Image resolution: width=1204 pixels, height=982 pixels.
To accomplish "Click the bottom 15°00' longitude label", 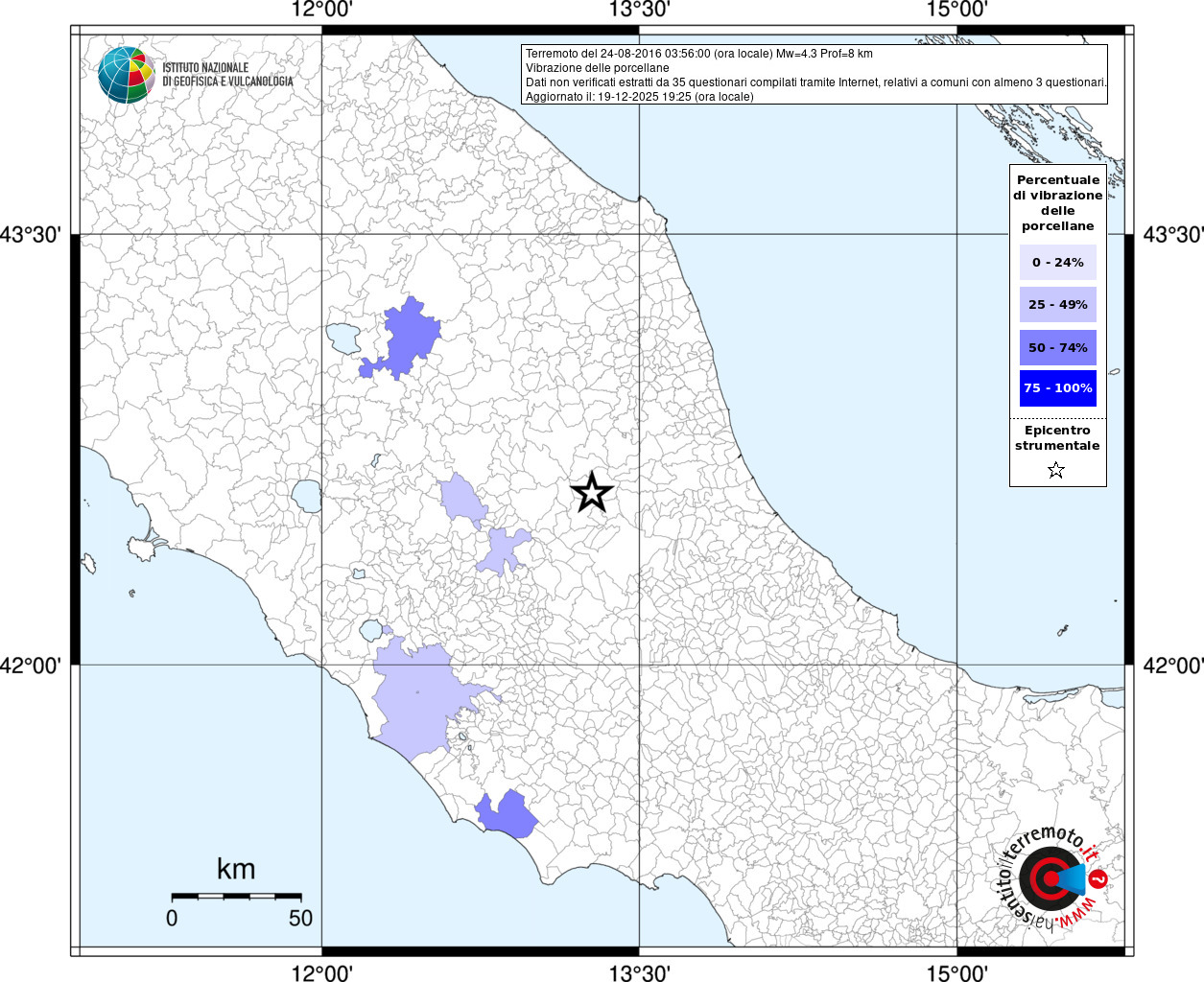I will point(956,972).
